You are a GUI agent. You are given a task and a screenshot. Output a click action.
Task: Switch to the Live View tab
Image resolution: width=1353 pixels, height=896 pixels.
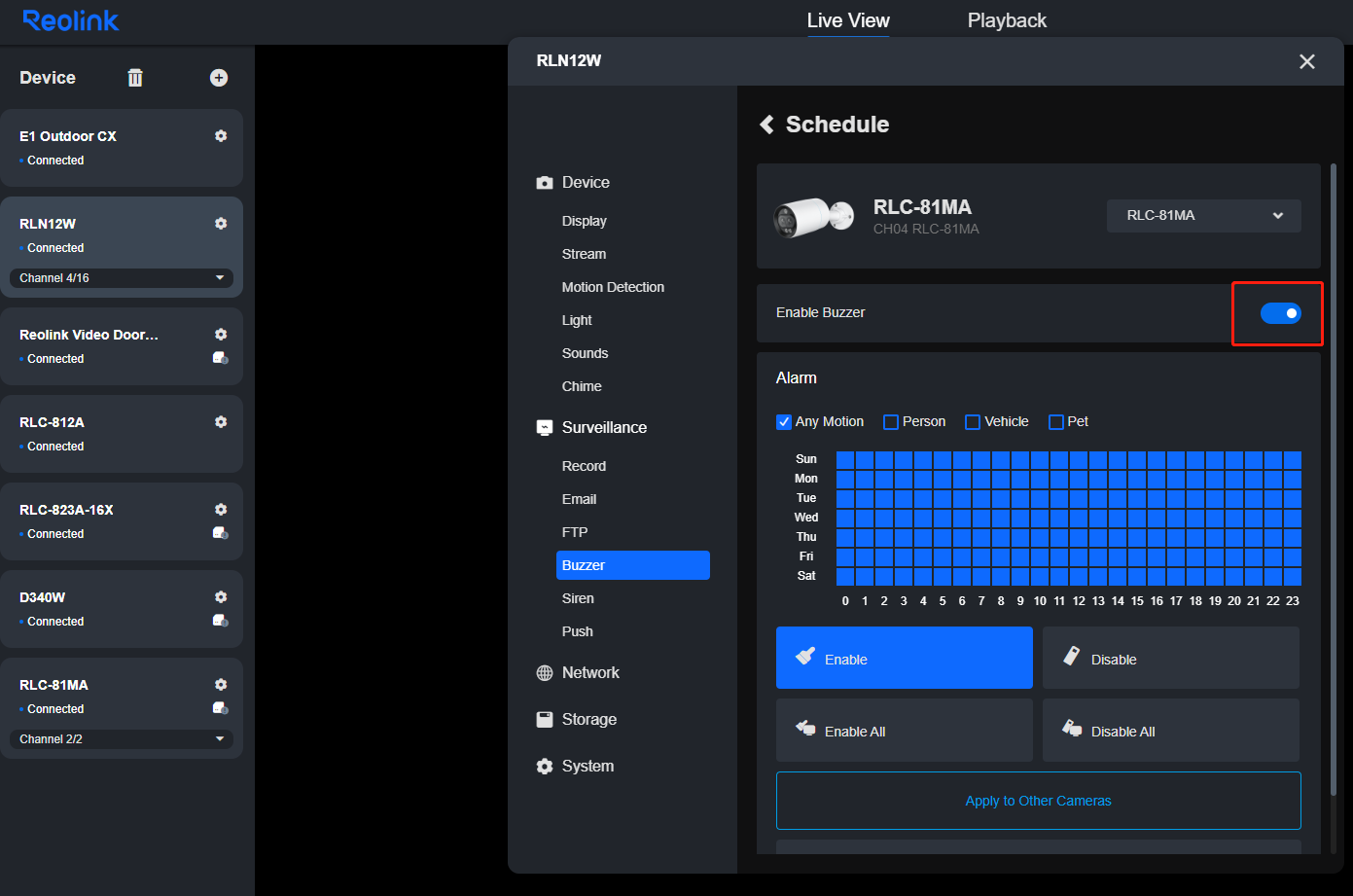click(848, 20)
